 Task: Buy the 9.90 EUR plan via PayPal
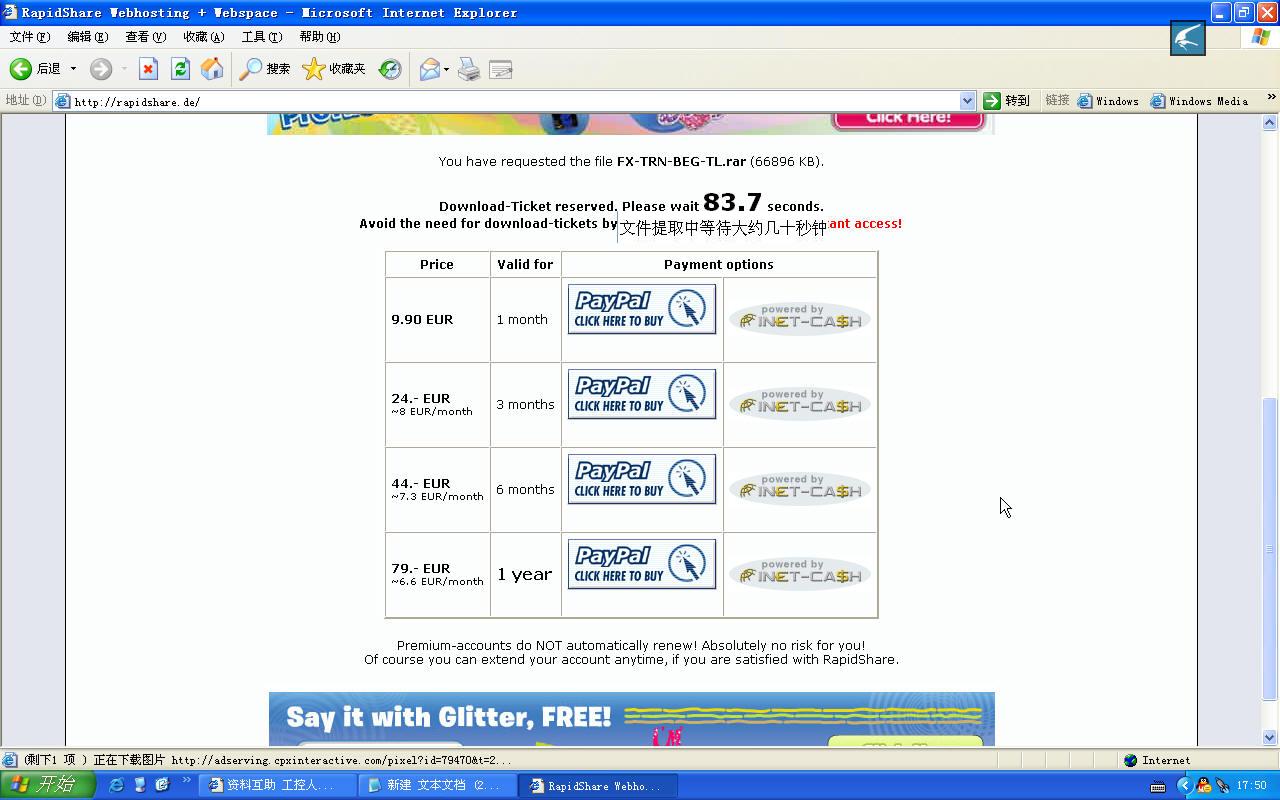pyautogui.click(x=641, y=309)
